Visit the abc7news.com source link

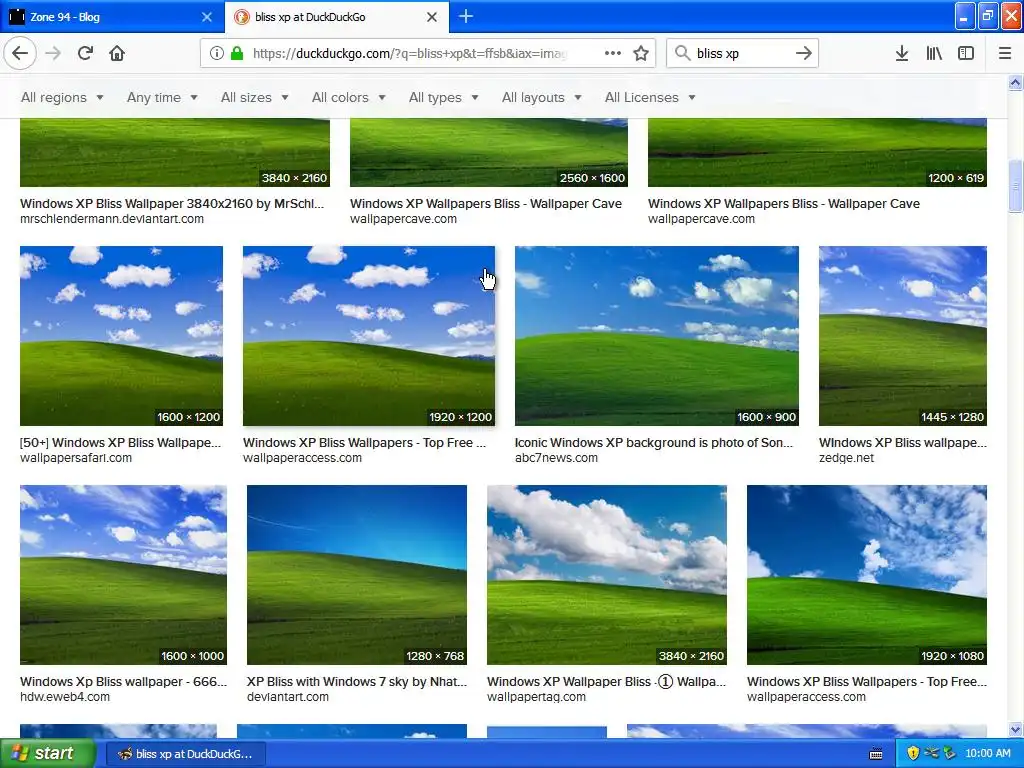tap(556, 458)
